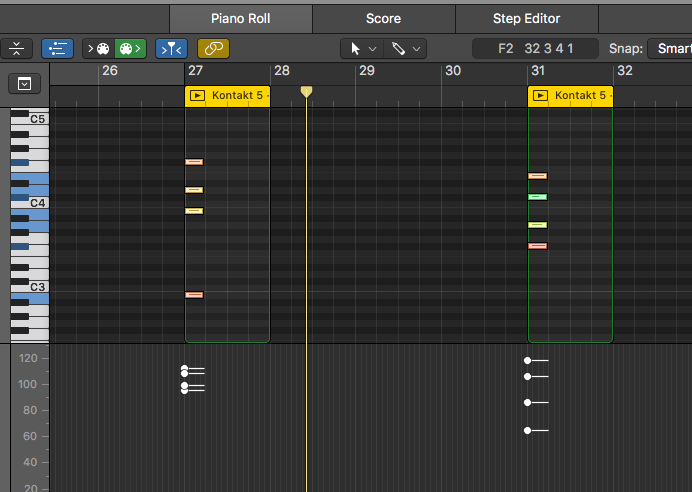Click the velocity scale label 60
Screen dimensions: 692x492
point(30,436)
